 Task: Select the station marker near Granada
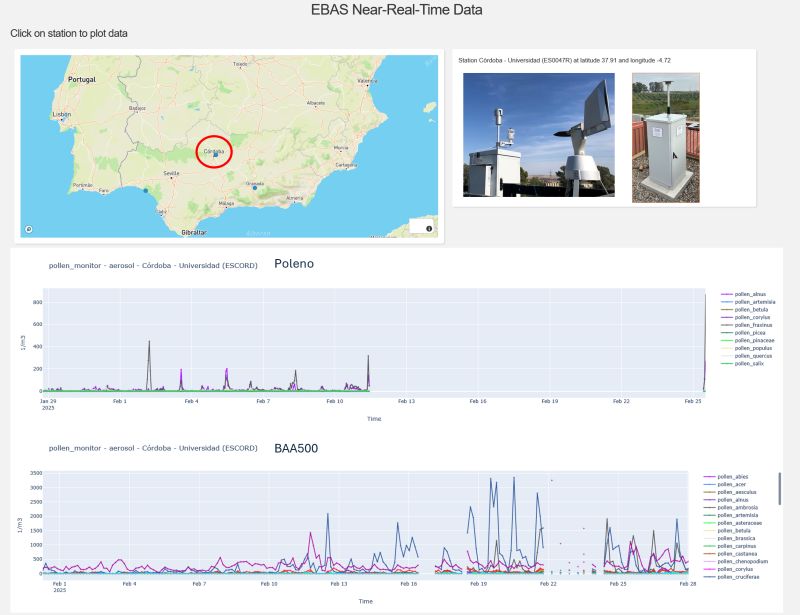pos(255,188)
